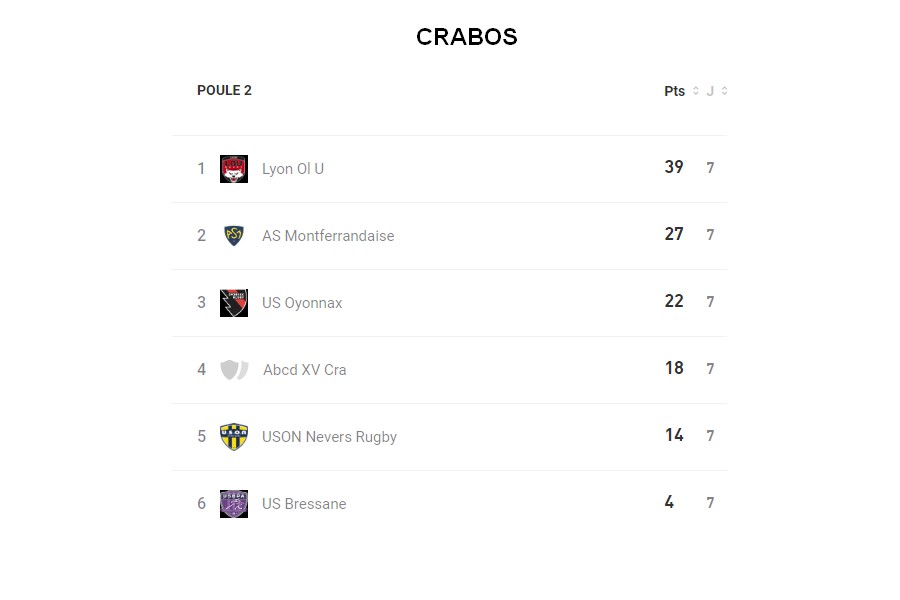Click the AS Montferrandaise club crest
Screen dimensions: 900x600
click(234, 236)
